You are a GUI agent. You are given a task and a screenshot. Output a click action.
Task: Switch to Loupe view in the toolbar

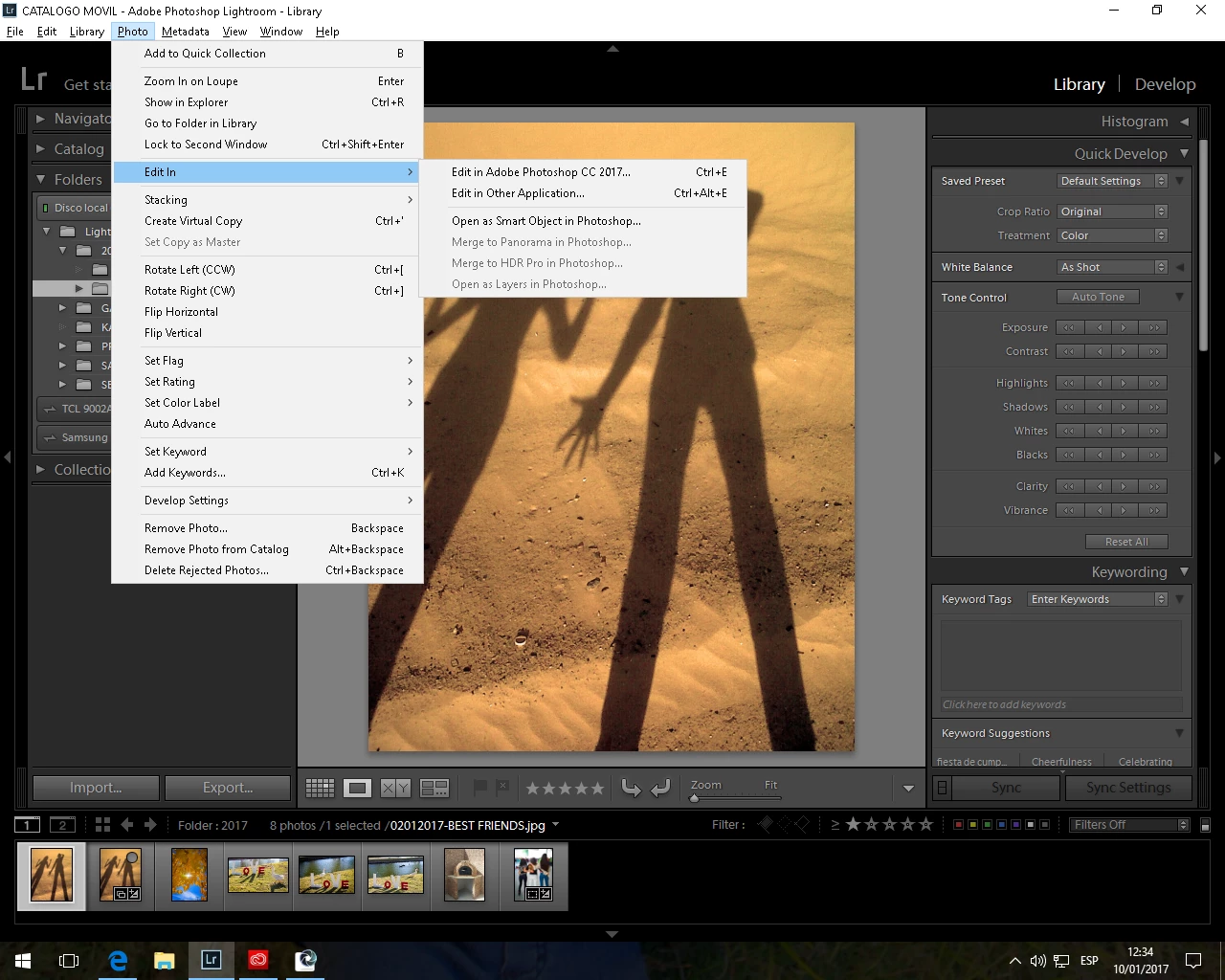click(358, 788)
